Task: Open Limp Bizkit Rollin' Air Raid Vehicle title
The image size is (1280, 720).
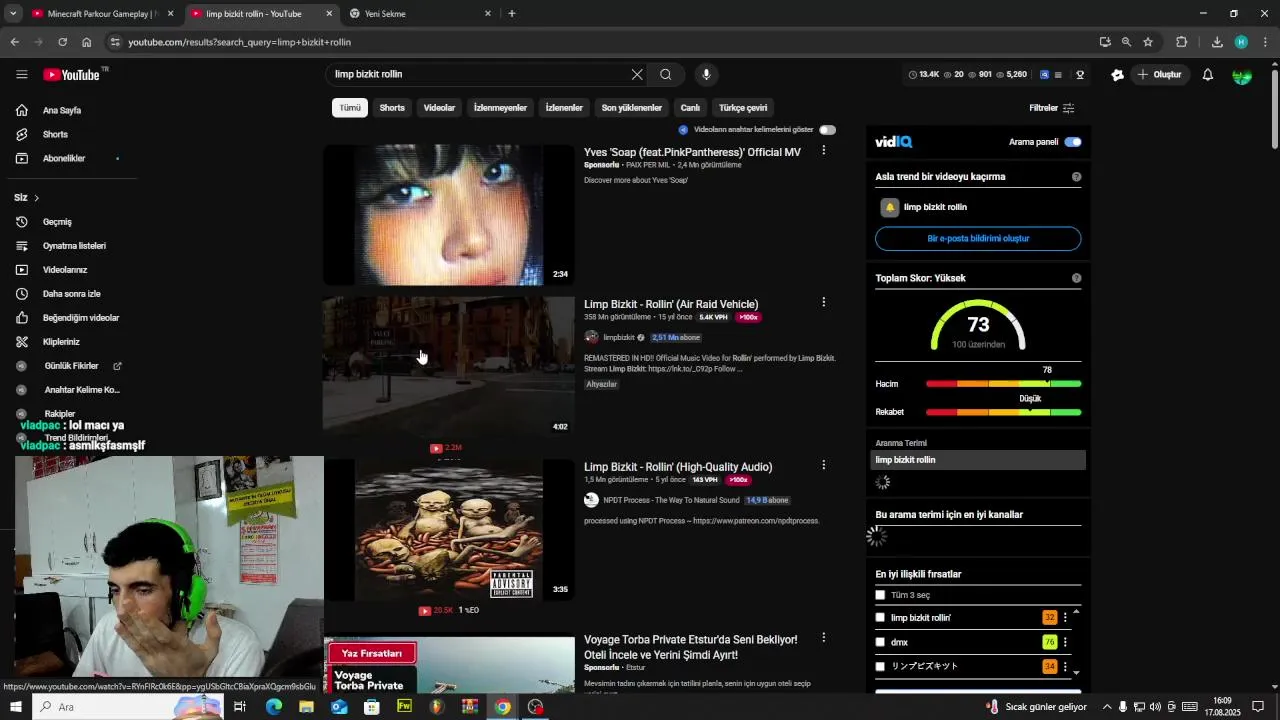Action: (671, 304)
